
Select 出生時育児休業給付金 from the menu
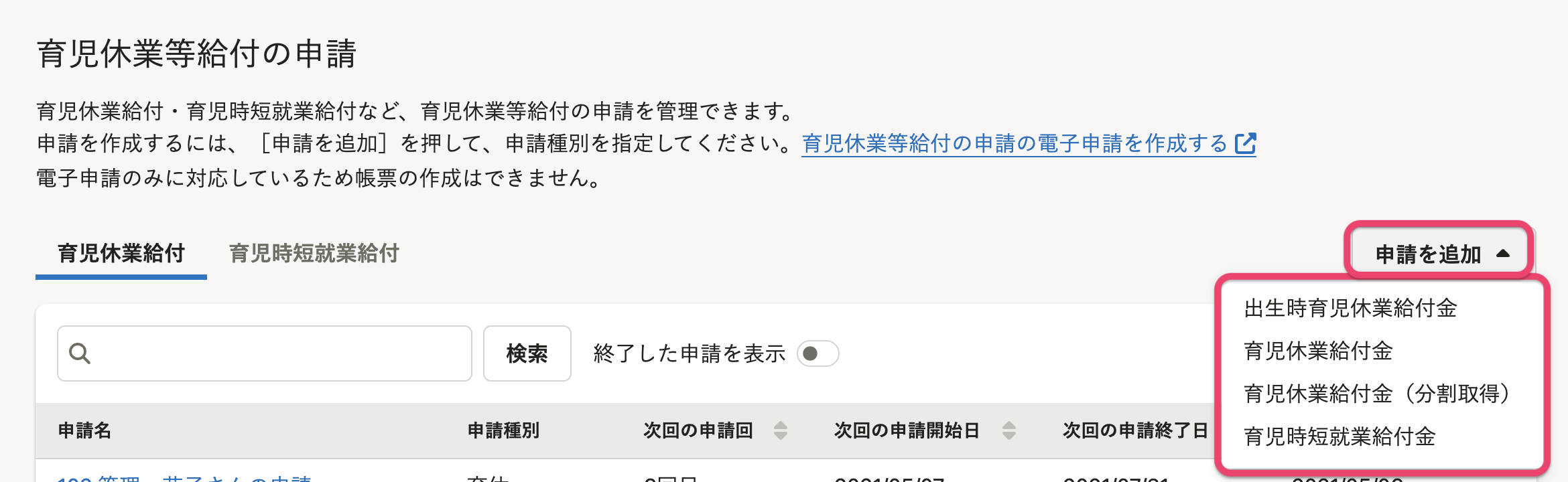click(1350, 309)
